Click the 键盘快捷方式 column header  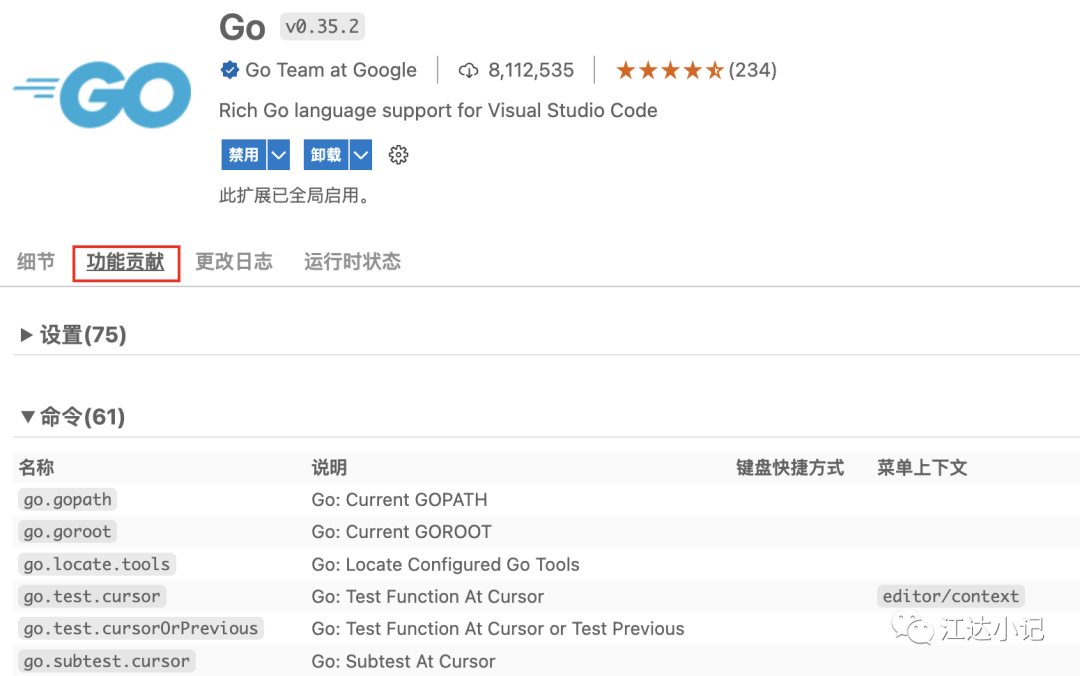(790, 467)
